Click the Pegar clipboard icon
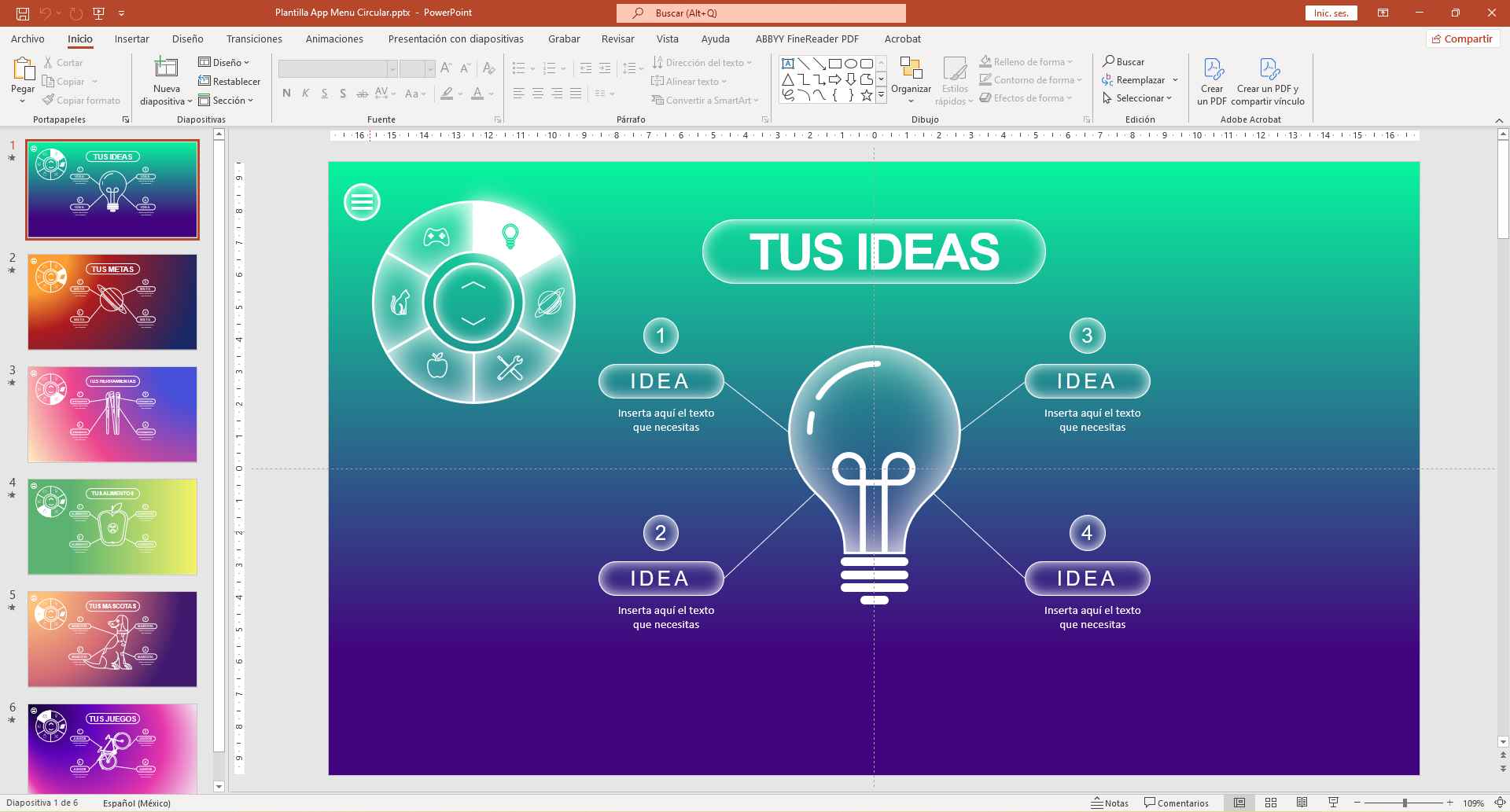Image resolution: width=1510 pixels, height=812 pixels. point(23,69)
